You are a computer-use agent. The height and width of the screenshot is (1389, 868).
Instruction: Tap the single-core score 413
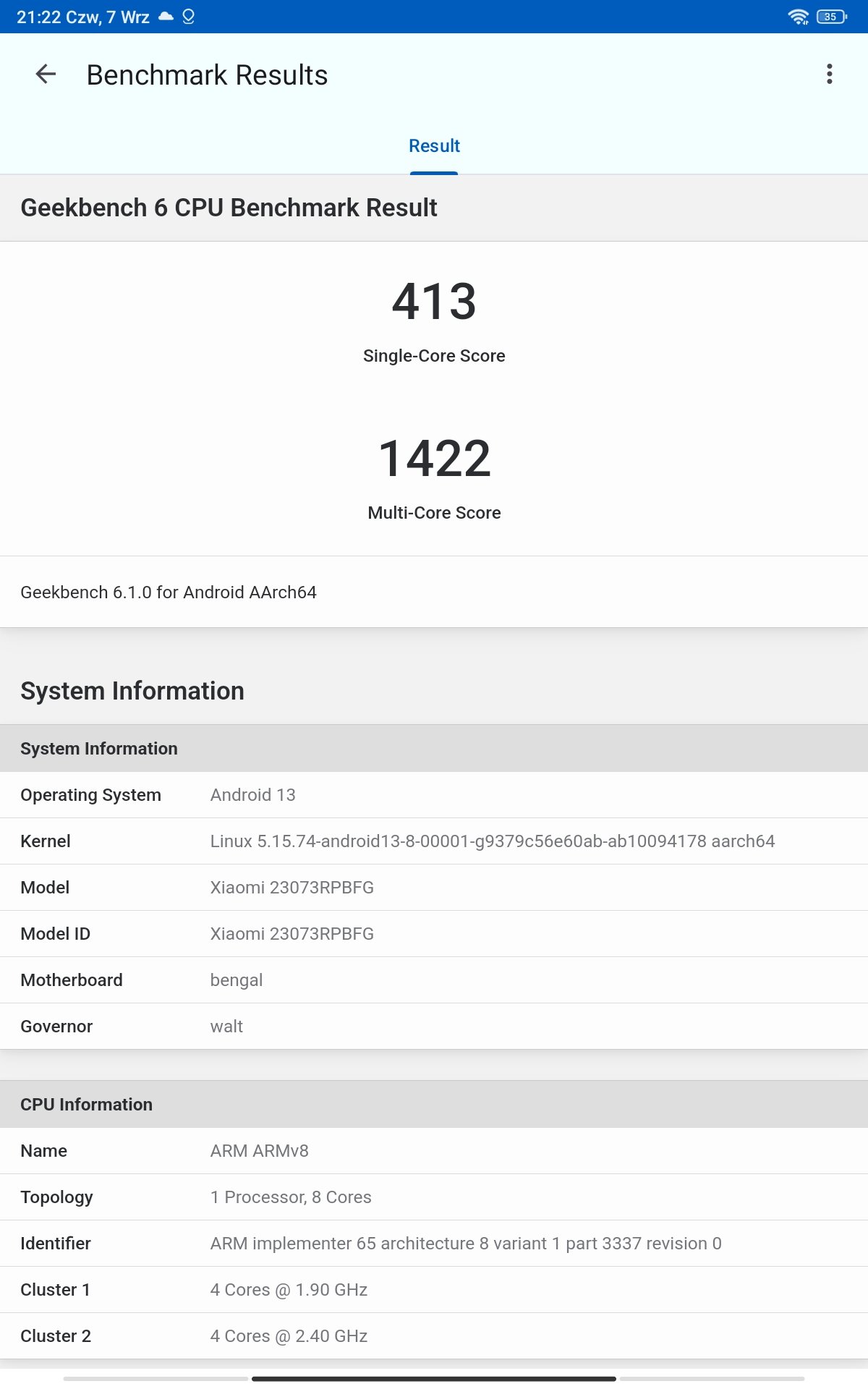pyautogui.click(x=434, y=301)
